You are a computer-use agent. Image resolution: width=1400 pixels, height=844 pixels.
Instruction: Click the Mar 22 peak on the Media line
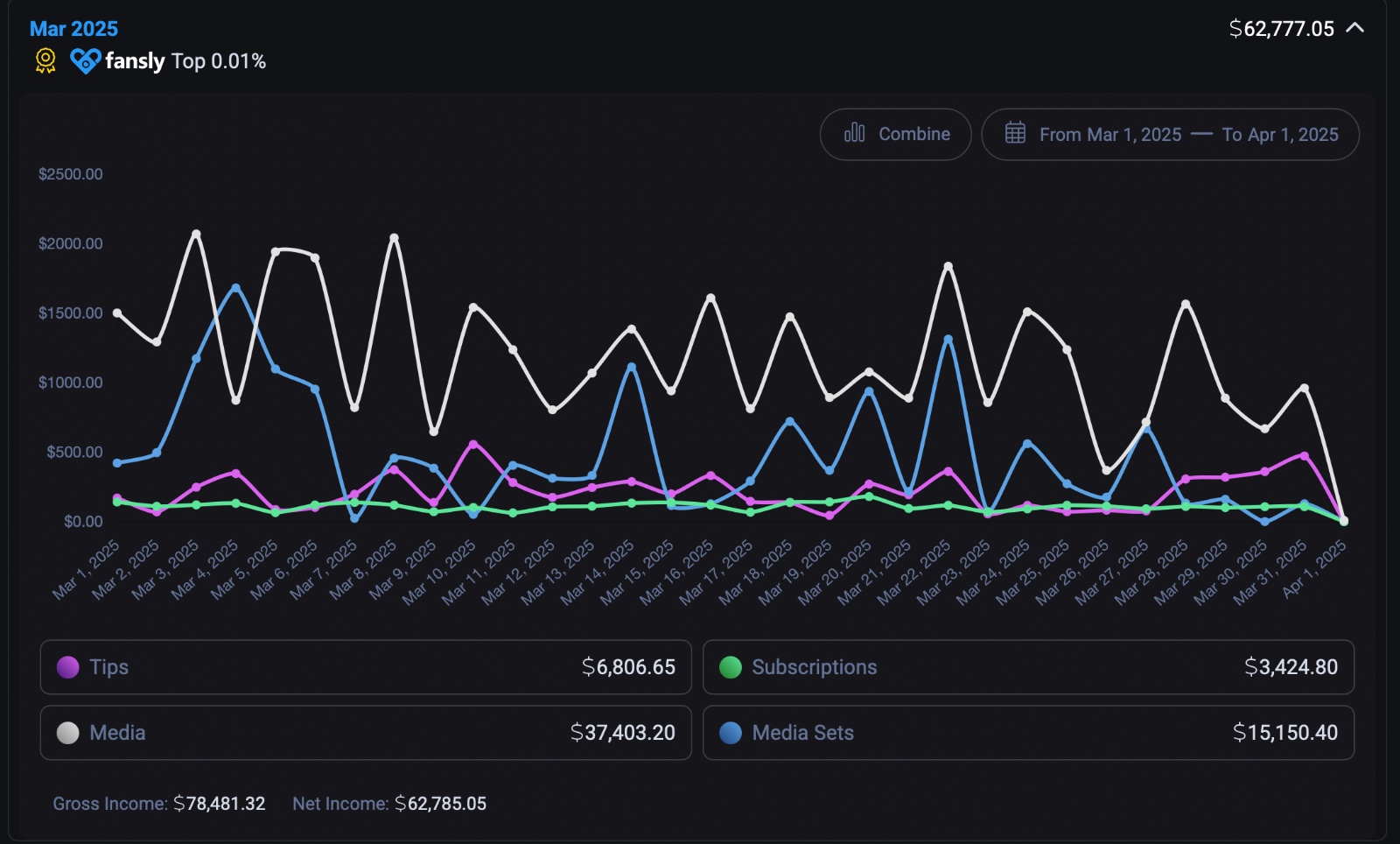948,264
